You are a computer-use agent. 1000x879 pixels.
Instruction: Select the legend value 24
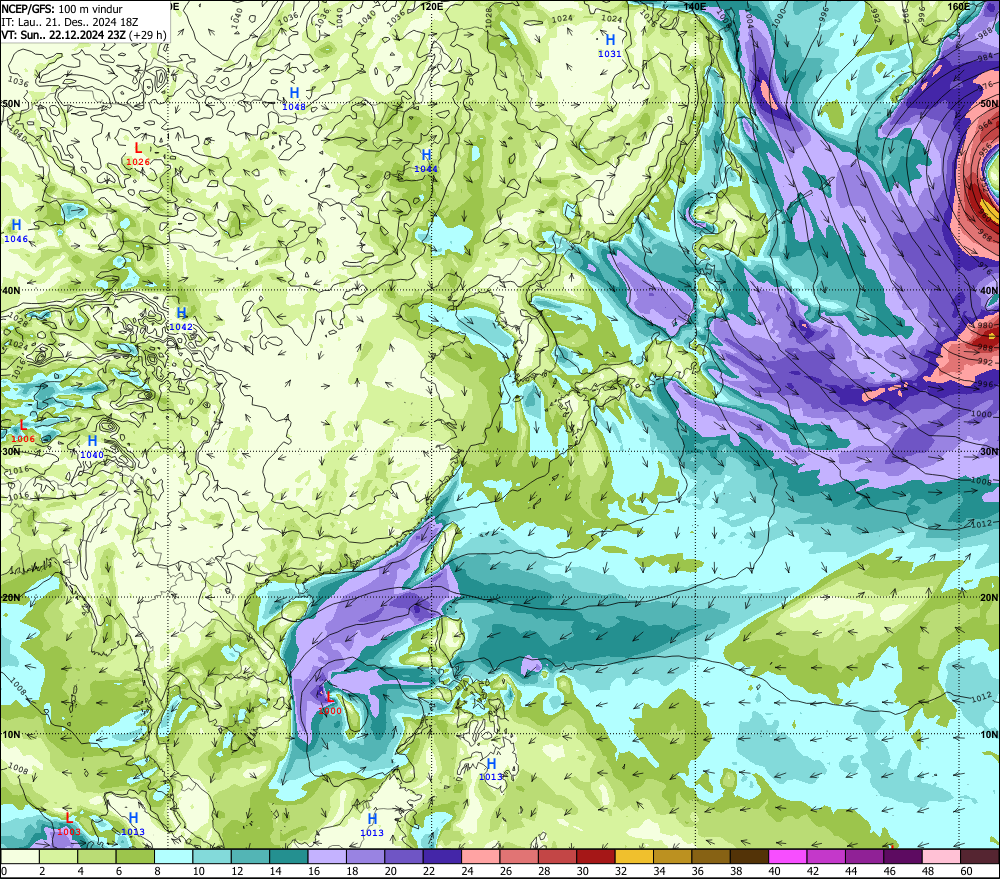[467, 871]
